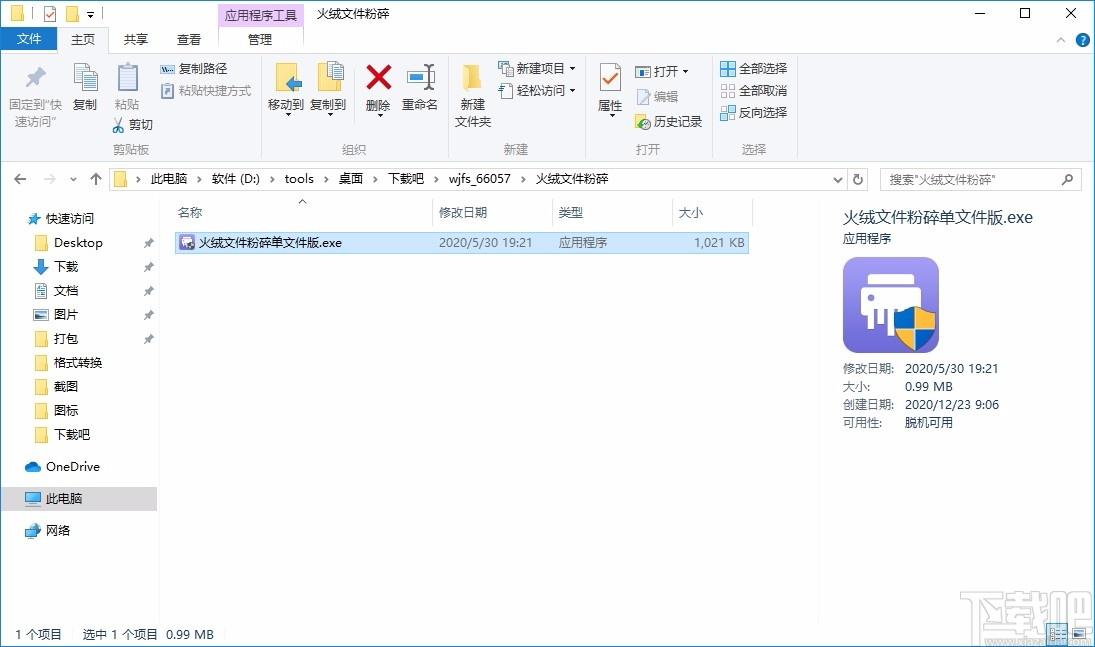
Task: Click the Open button in ribbon
Action: (662, 71)
